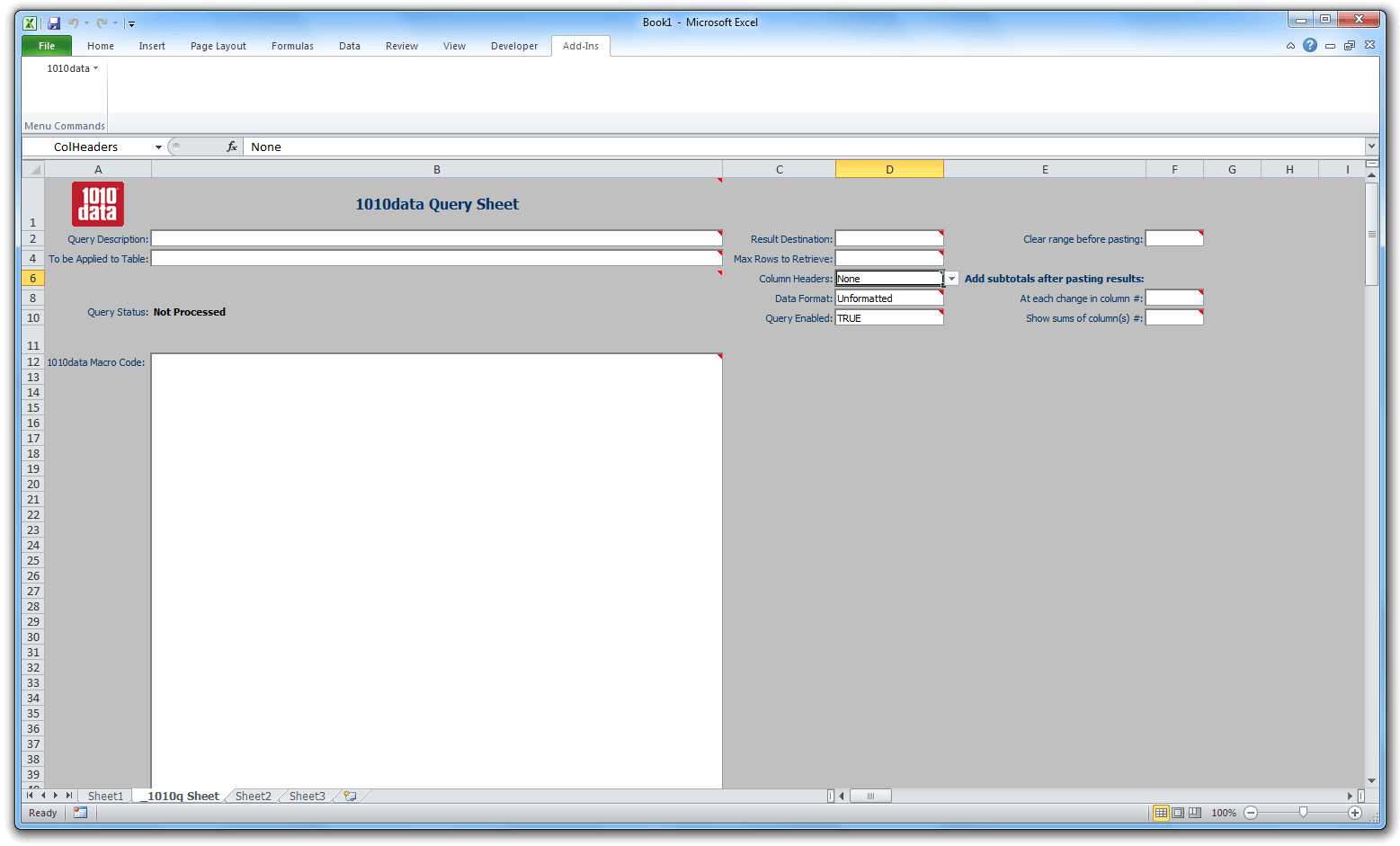Switch to the Formulas tab
1400x846 pixels.
[x=292, y=46]
